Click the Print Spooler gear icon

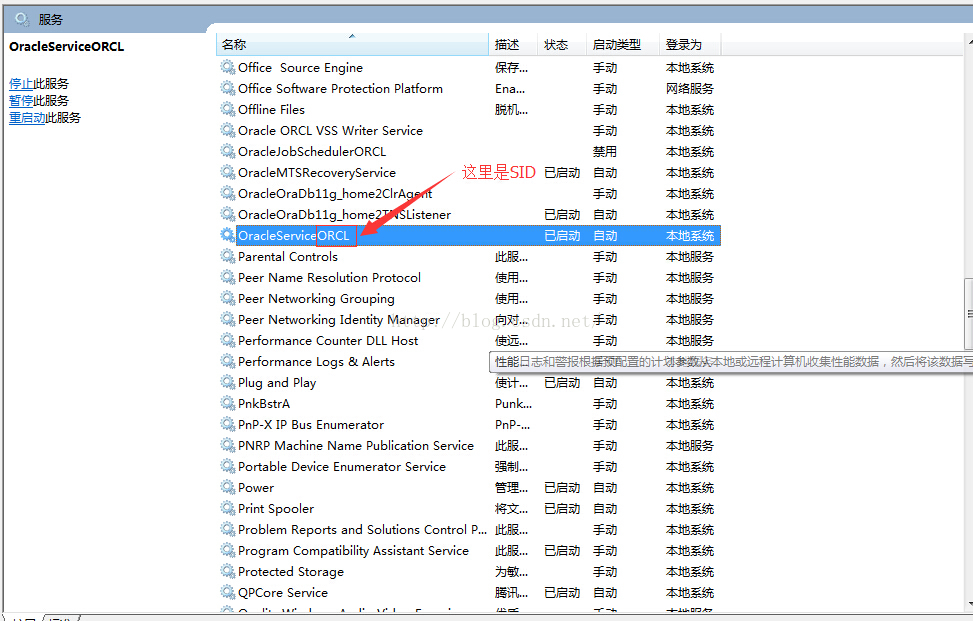point(228,509)
